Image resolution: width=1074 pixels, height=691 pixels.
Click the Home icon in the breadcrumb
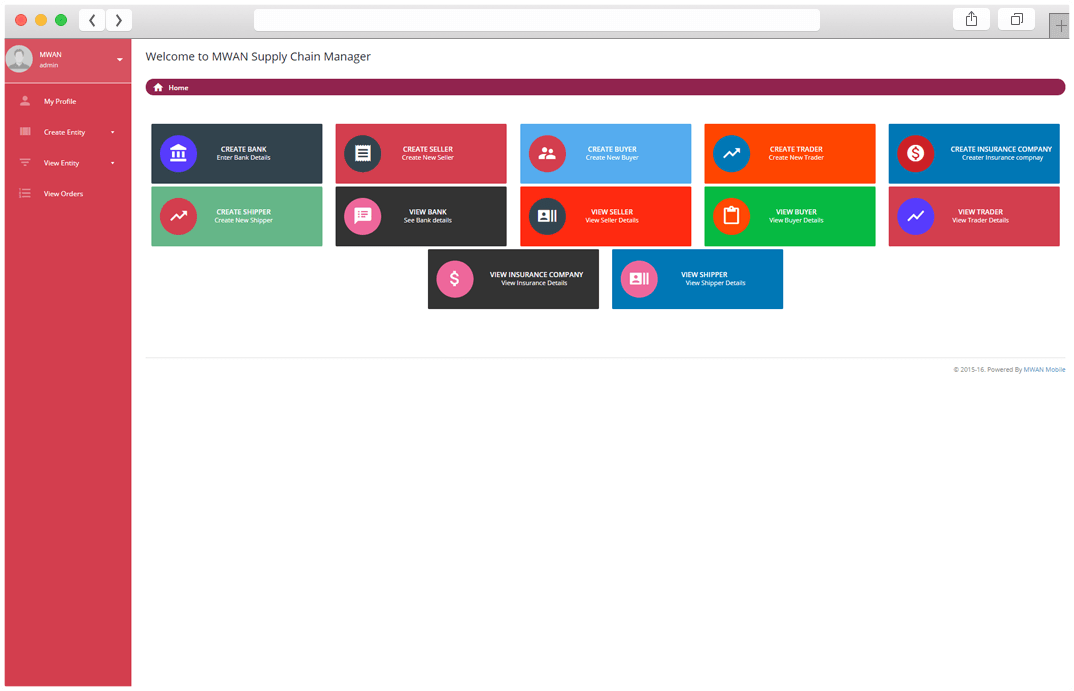point(158,88)
